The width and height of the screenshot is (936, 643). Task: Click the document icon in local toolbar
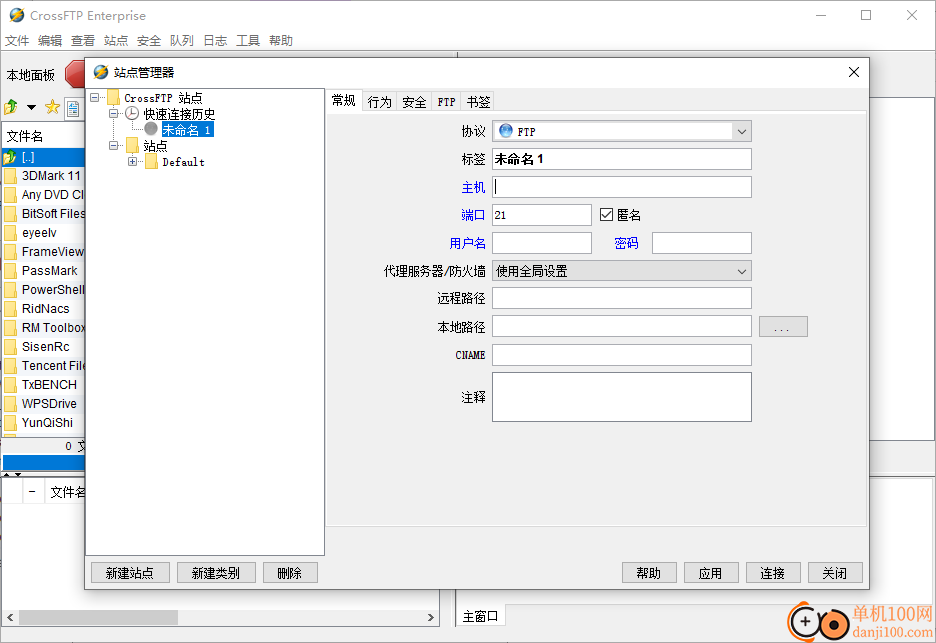[73, 108]
